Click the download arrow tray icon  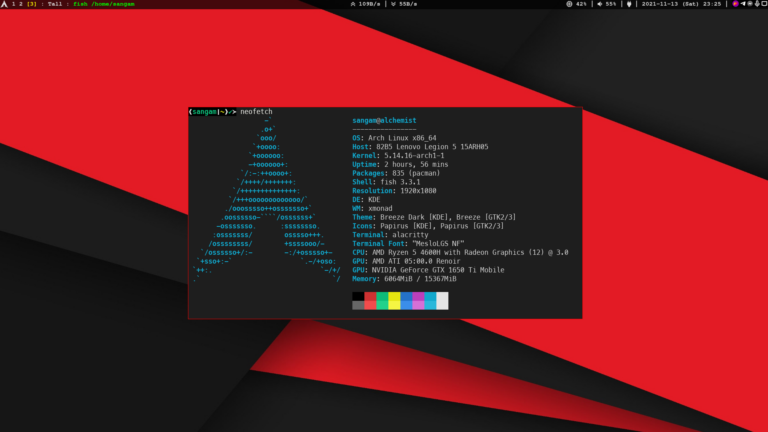tap(757, 4)
